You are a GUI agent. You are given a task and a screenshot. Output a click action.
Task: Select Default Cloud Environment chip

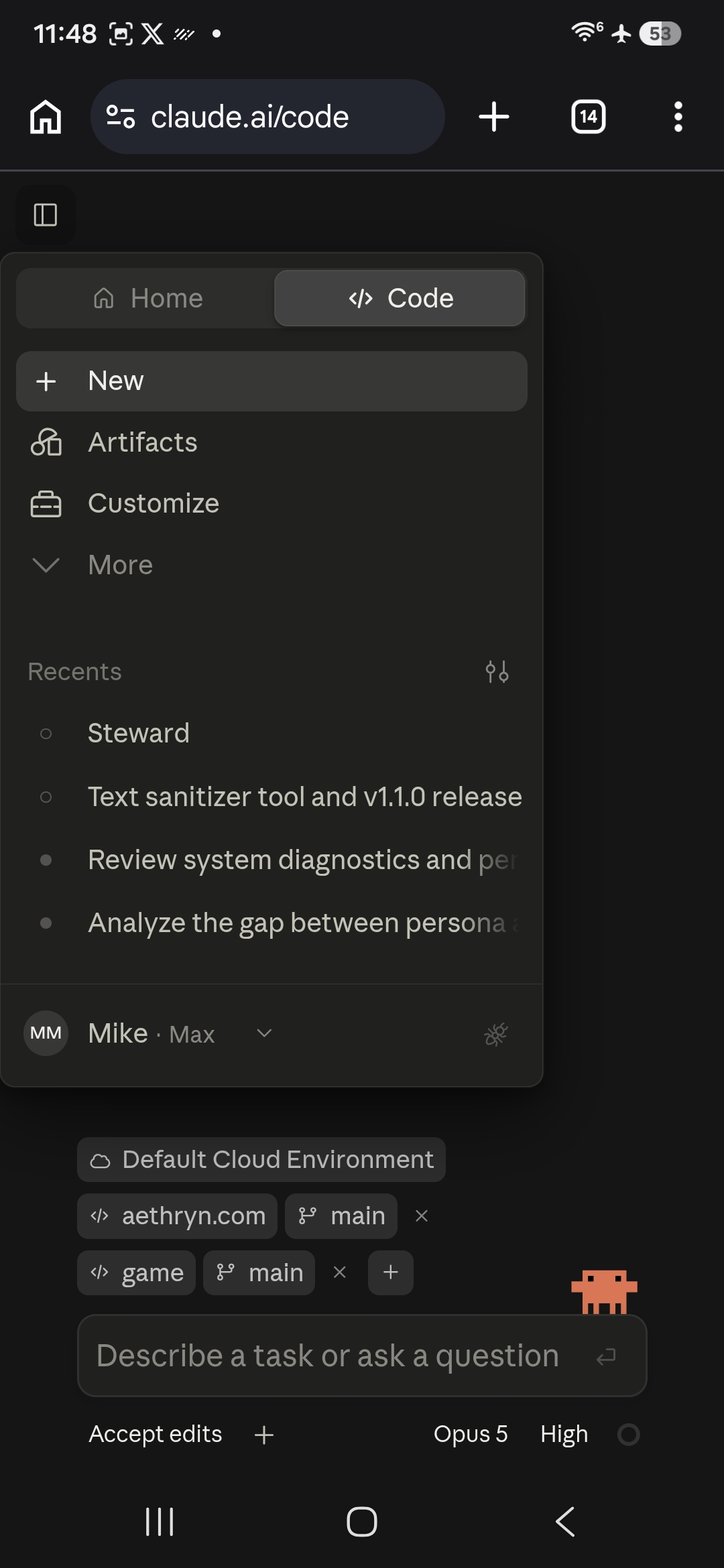(261, 1160)
